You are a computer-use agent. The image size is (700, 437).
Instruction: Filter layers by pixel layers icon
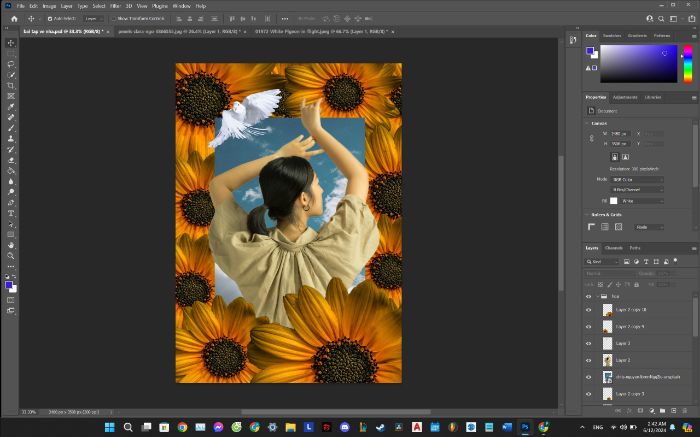tap(626, 262)
